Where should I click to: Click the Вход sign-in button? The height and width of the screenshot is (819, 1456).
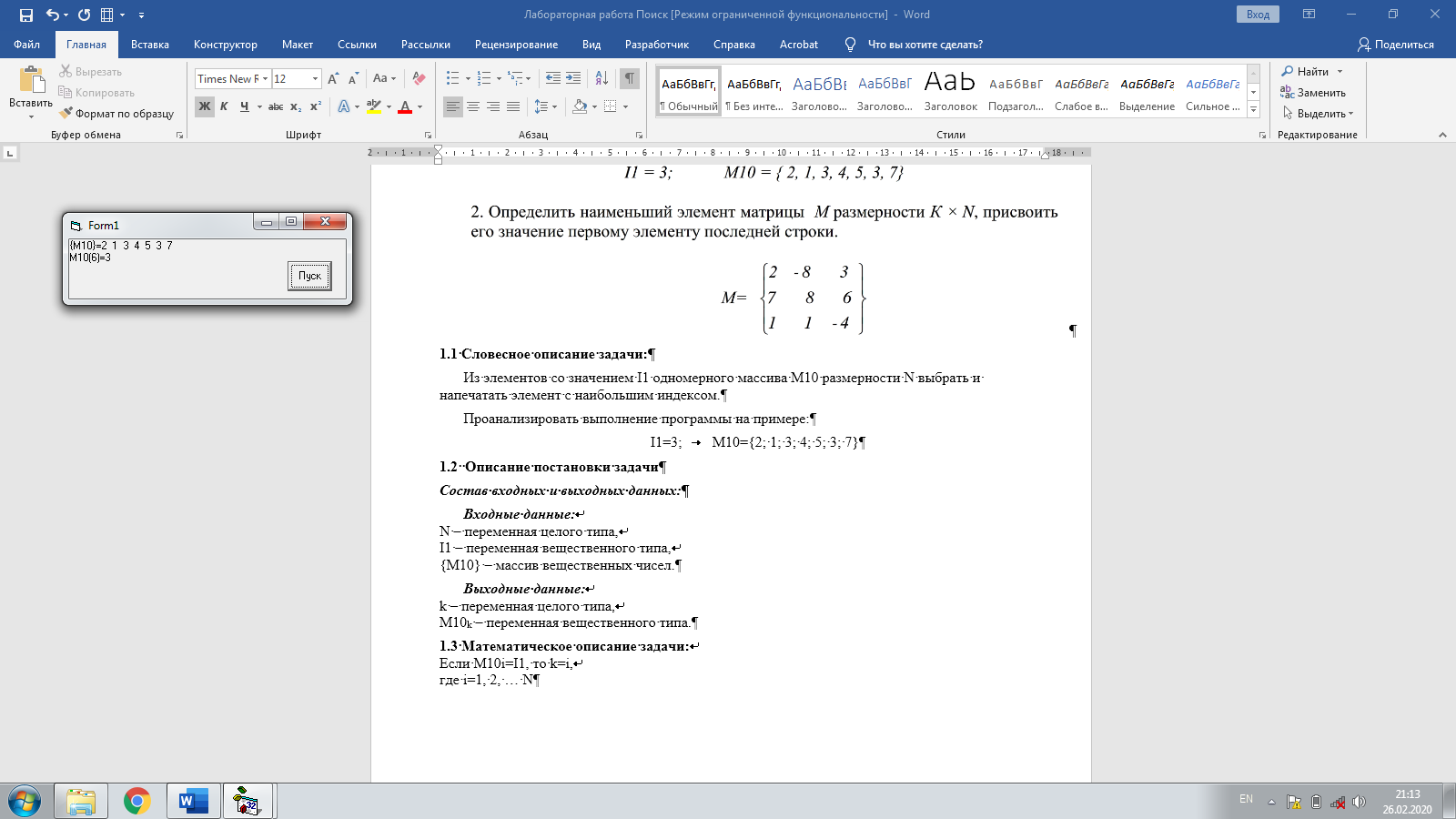click(1258, 15)
